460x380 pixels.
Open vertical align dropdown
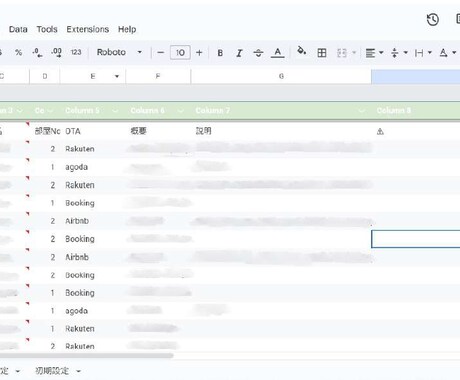coord(399,53)
